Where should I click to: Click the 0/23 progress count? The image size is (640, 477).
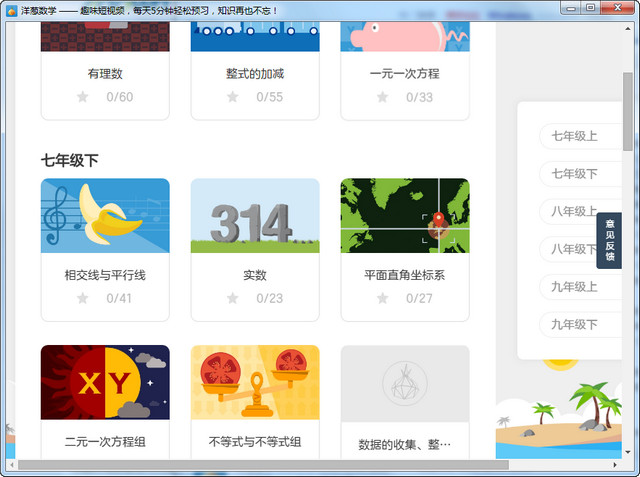coord(269,298)
